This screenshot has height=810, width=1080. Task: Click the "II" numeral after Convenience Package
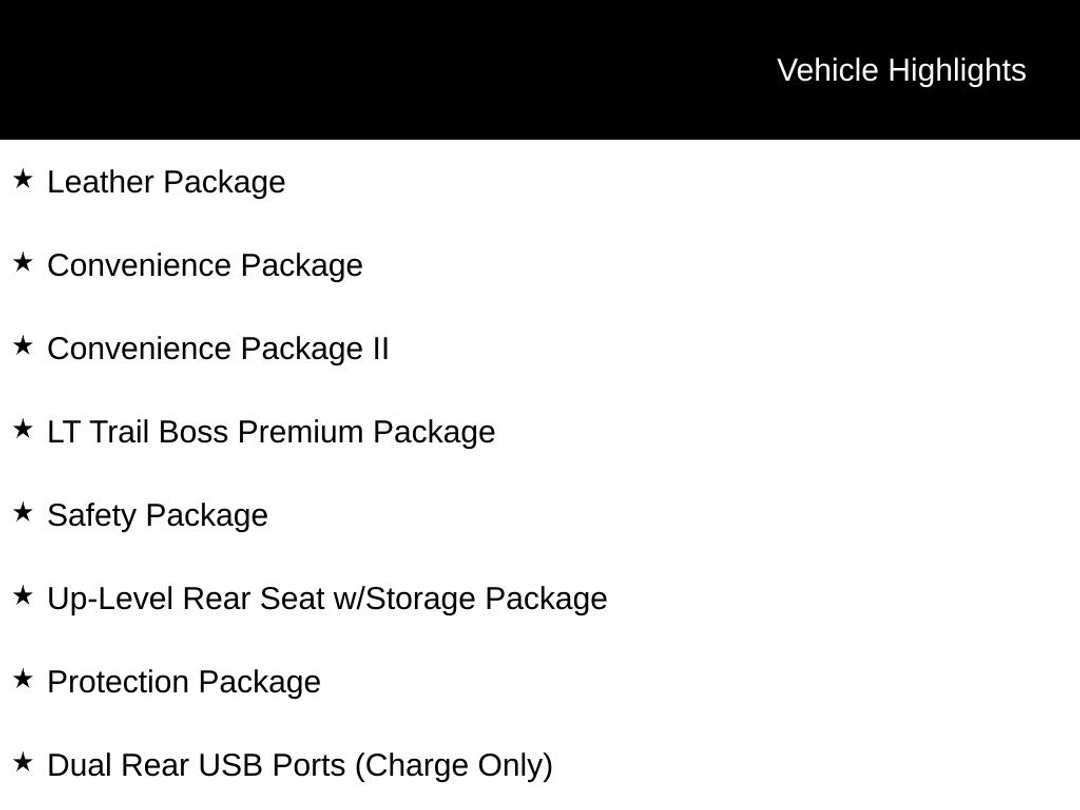coord(381,349)
